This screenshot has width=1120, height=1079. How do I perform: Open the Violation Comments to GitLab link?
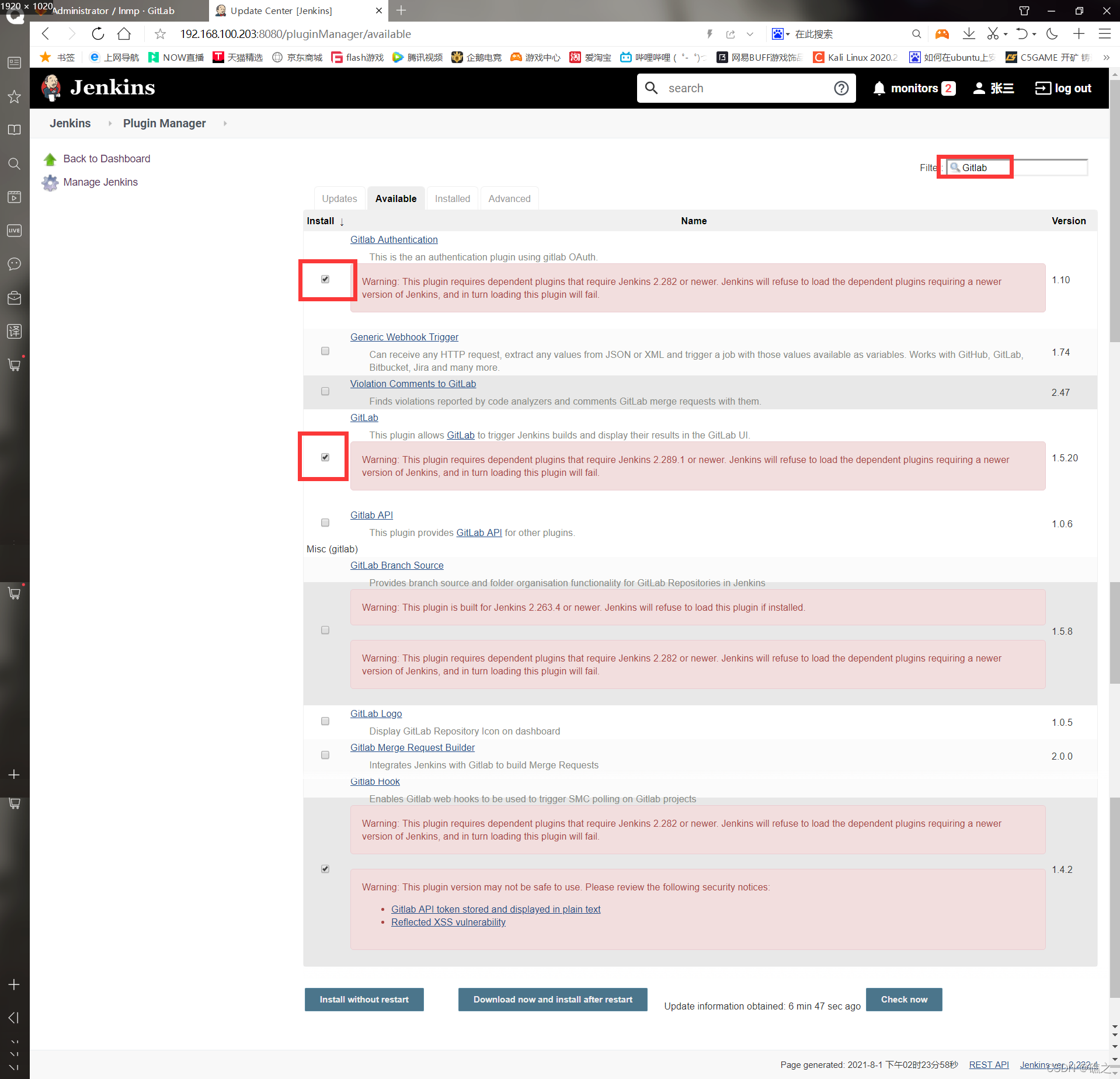point(413,384)
